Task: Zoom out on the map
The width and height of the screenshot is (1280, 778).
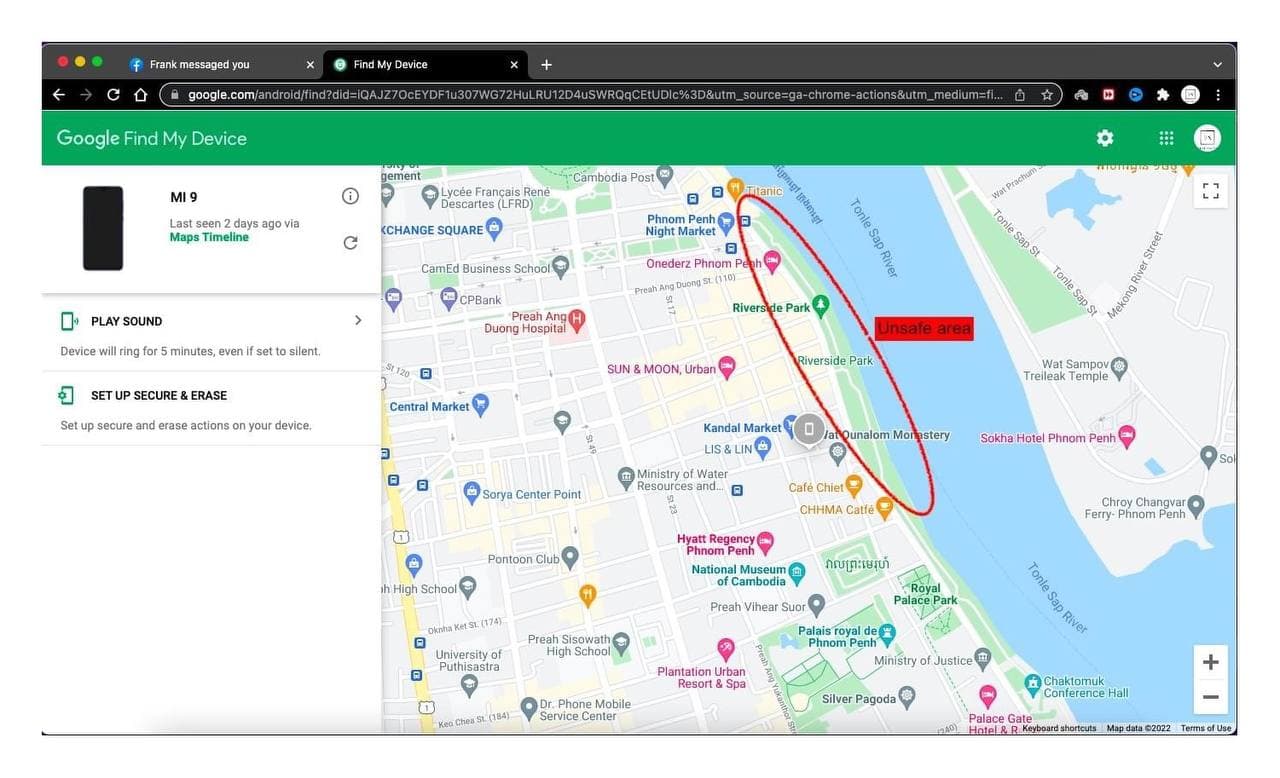Action: pyautogui.click(x=1210, y=697)
